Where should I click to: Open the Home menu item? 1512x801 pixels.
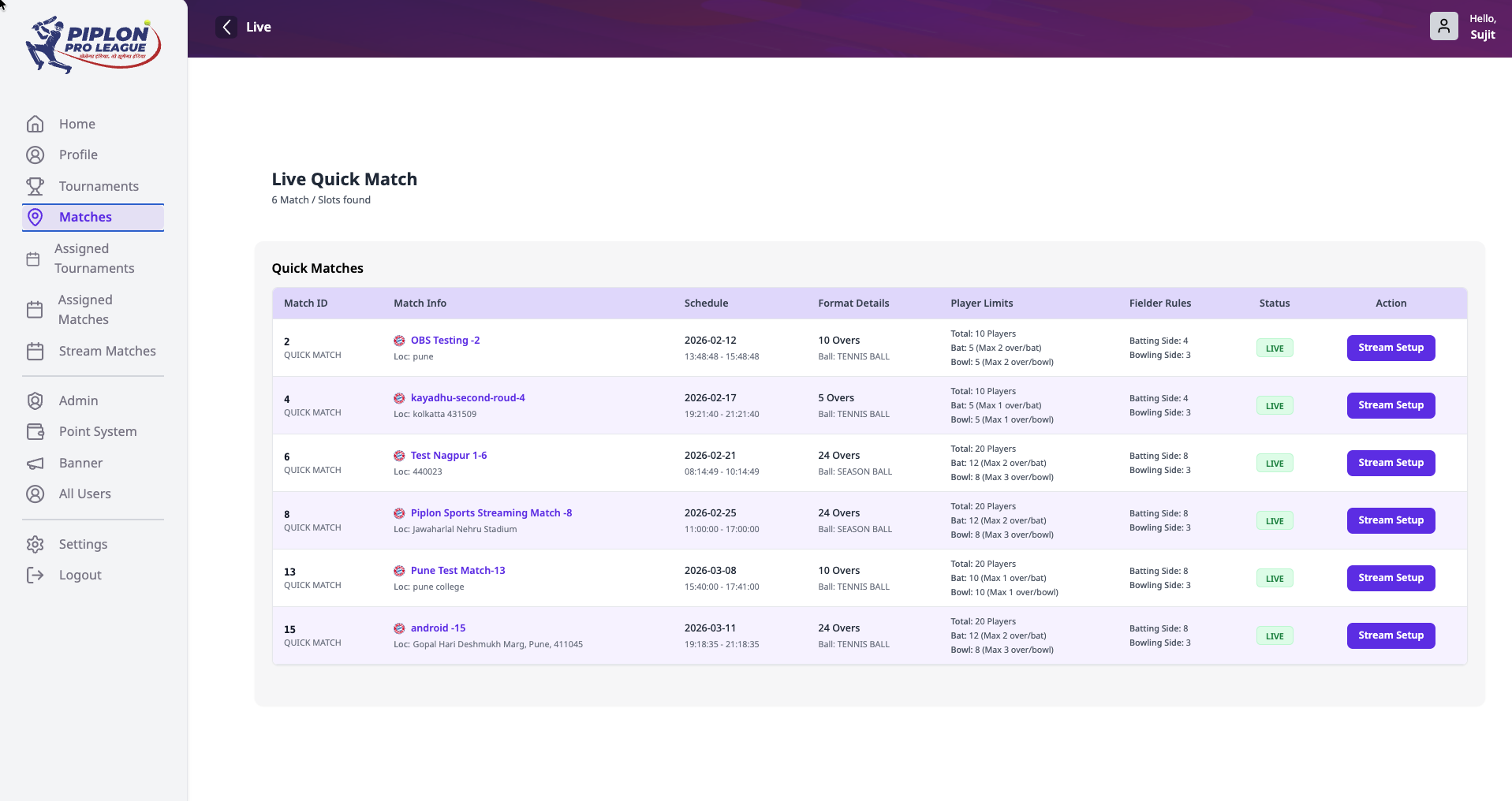coord(93,124)
